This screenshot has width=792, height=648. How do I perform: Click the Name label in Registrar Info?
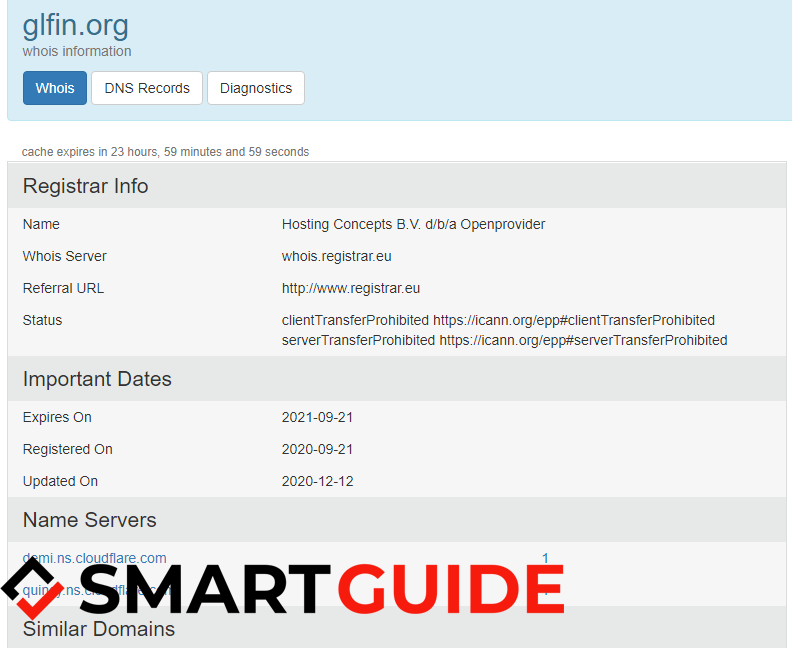[x=41, y=224]
